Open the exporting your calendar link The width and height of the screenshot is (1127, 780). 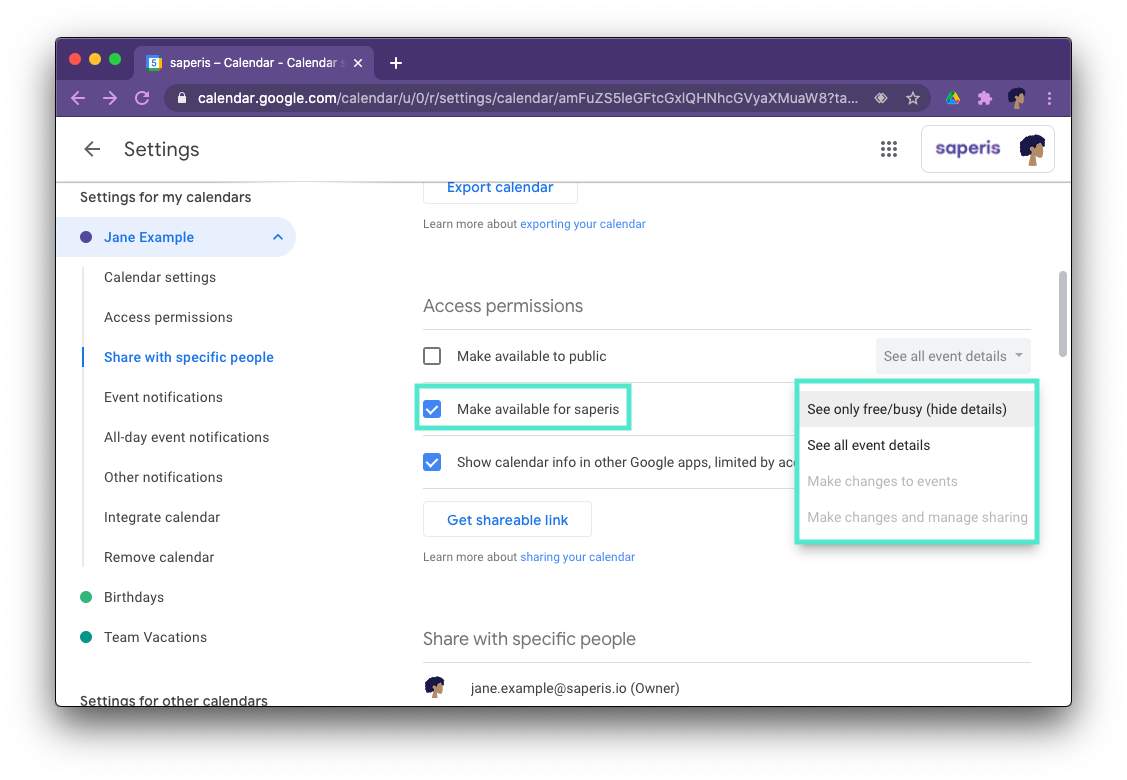point(583,224)
